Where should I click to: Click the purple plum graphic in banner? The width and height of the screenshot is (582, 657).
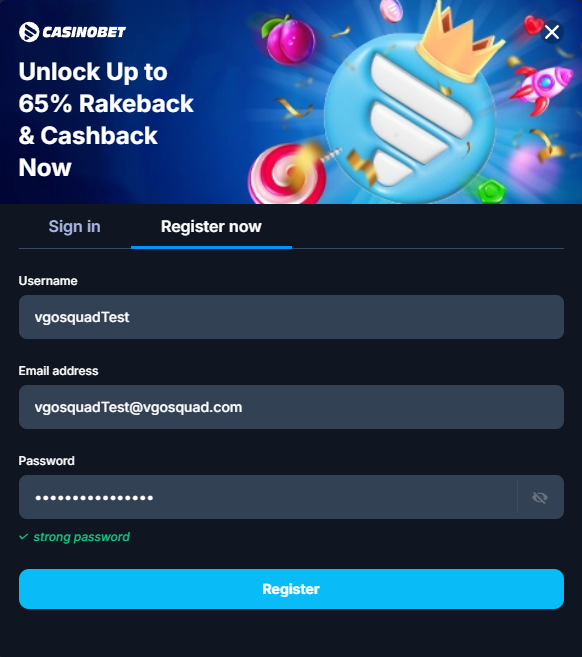pos(288,39)
